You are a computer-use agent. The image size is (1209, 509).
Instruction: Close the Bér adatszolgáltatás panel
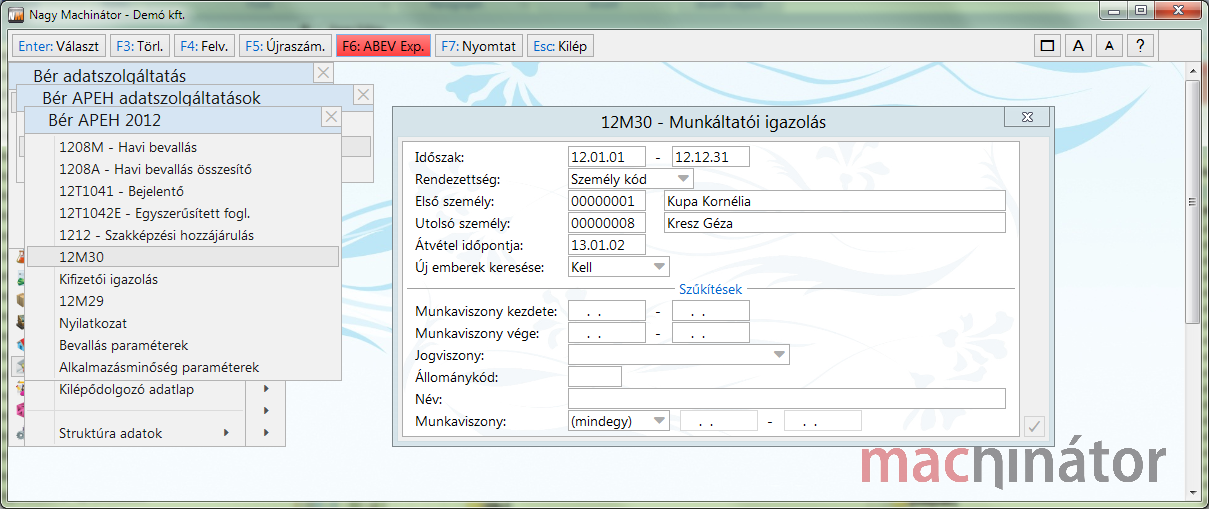pyautogui.click(x=322, y=73)
